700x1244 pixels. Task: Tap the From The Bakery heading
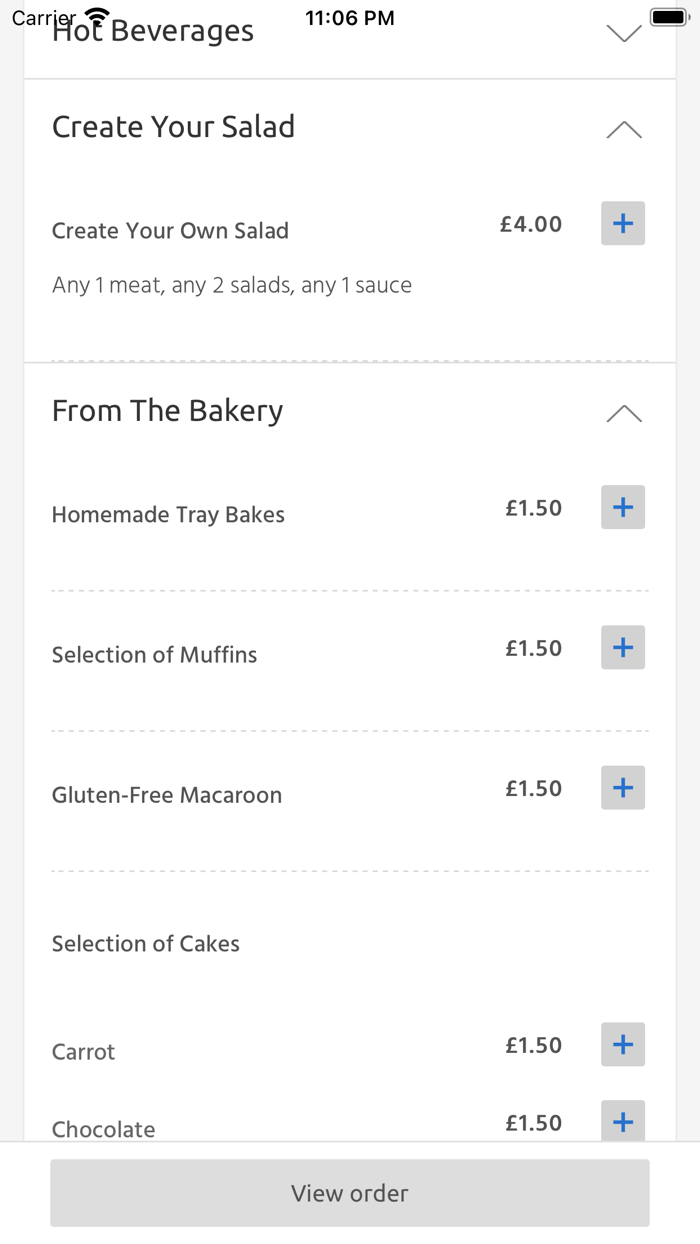coord(167,411)
